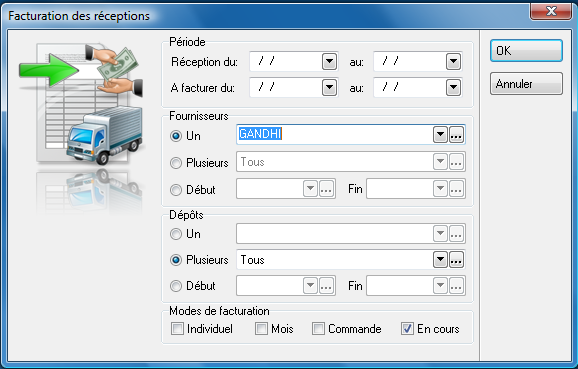Expand the GANDHI supplier dropdown arrow

440,135
